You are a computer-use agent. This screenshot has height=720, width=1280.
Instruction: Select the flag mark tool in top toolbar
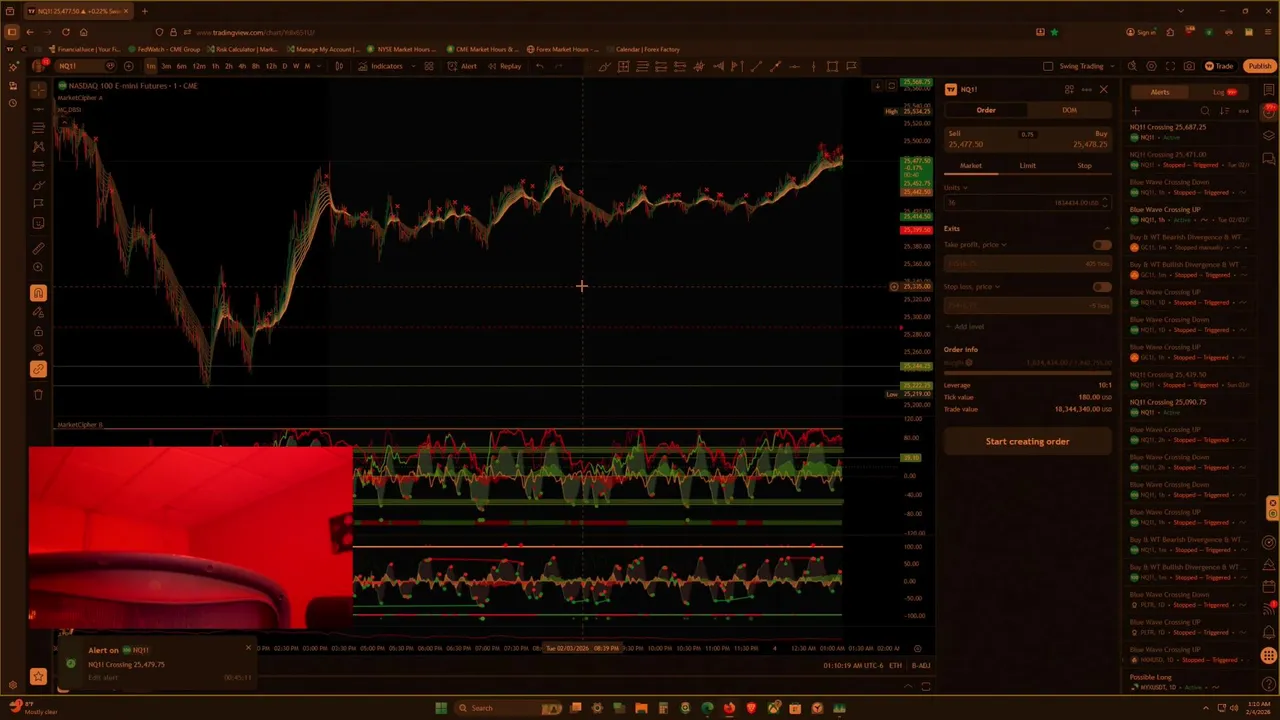[x=851, y=66]
